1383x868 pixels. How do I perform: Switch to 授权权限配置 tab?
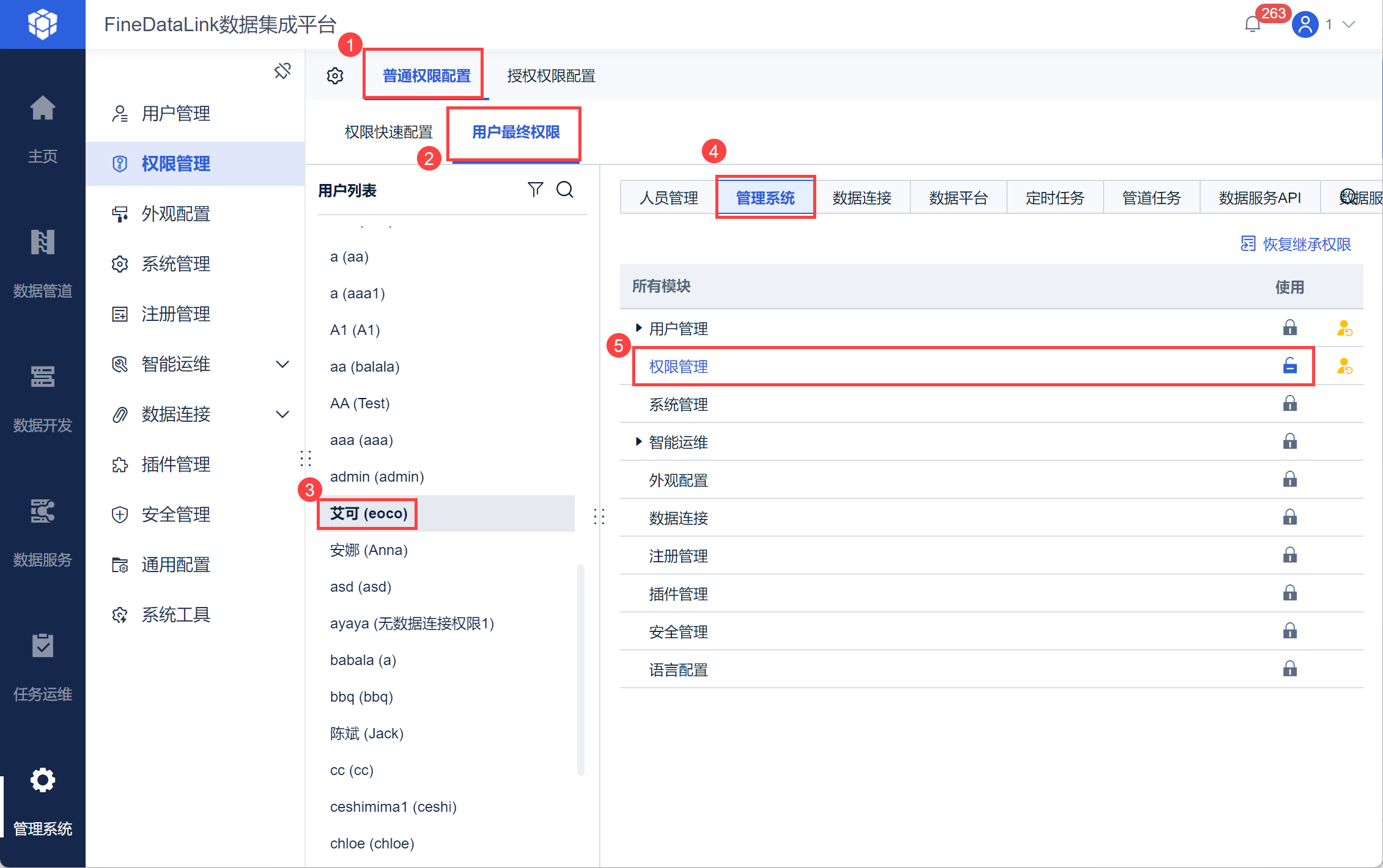551,76
